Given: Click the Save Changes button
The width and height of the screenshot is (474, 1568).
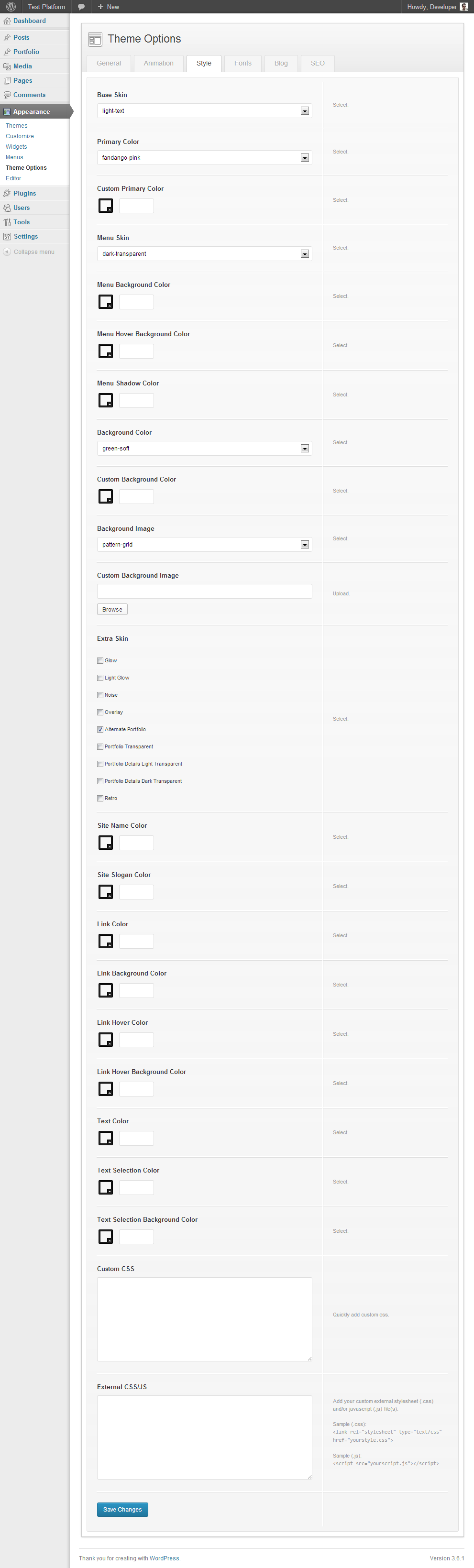Looking at the screenshot, I should tap(122, 1509).
